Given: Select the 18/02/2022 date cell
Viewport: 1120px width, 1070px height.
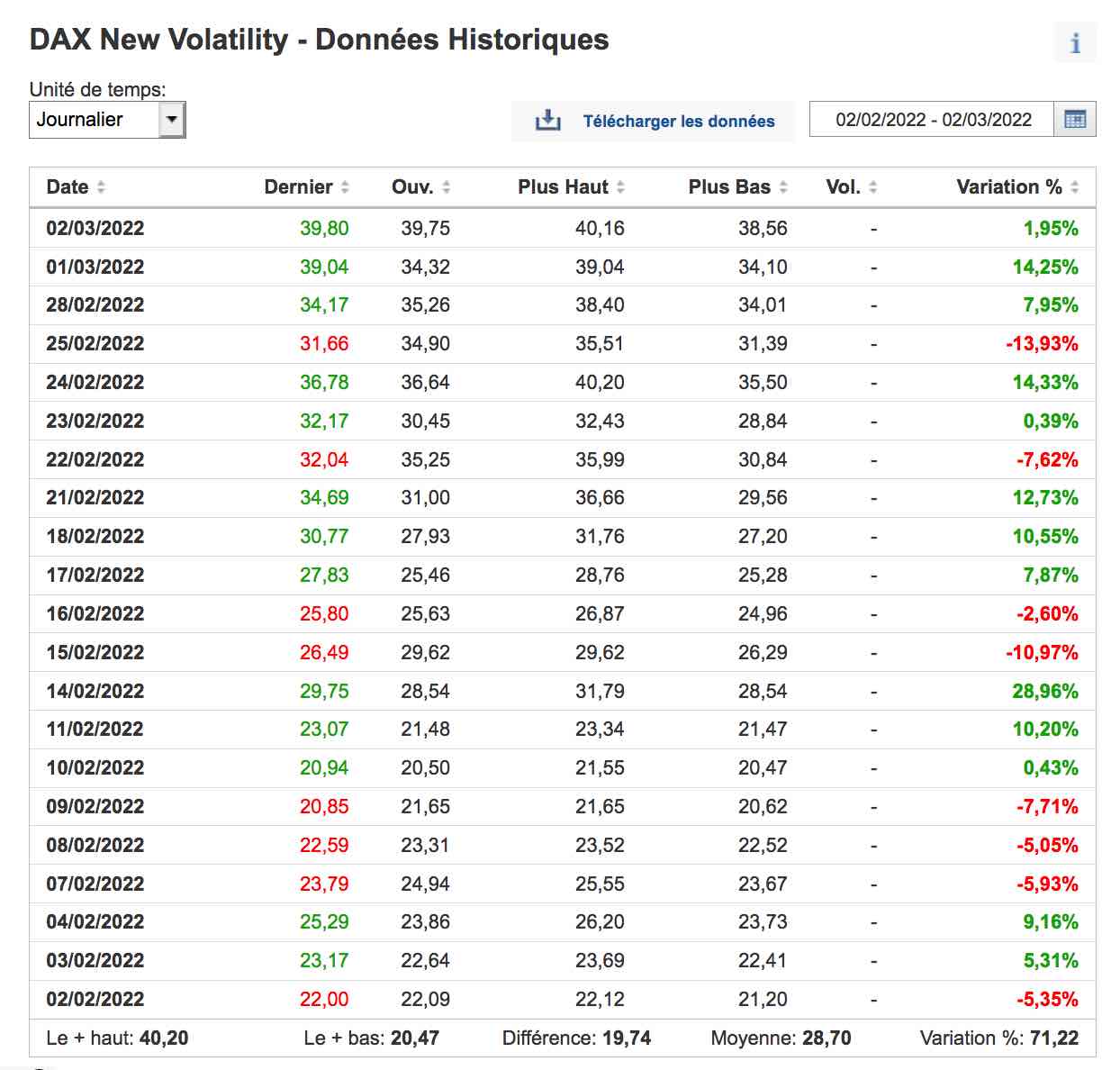Looking at the screenshot, I should tap(95, 537).
